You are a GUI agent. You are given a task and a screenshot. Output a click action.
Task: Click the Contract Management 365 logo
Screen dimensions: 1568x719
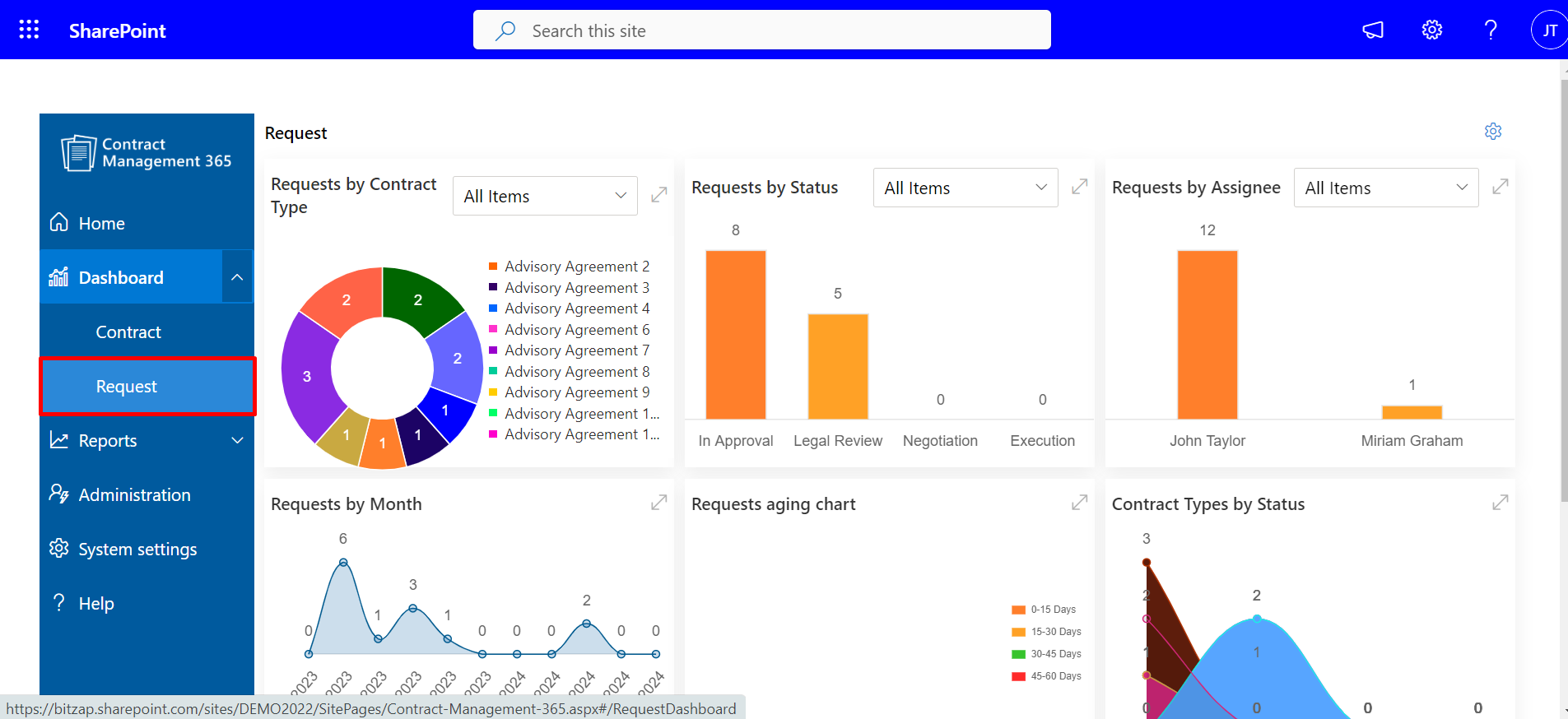coord(147,153)
